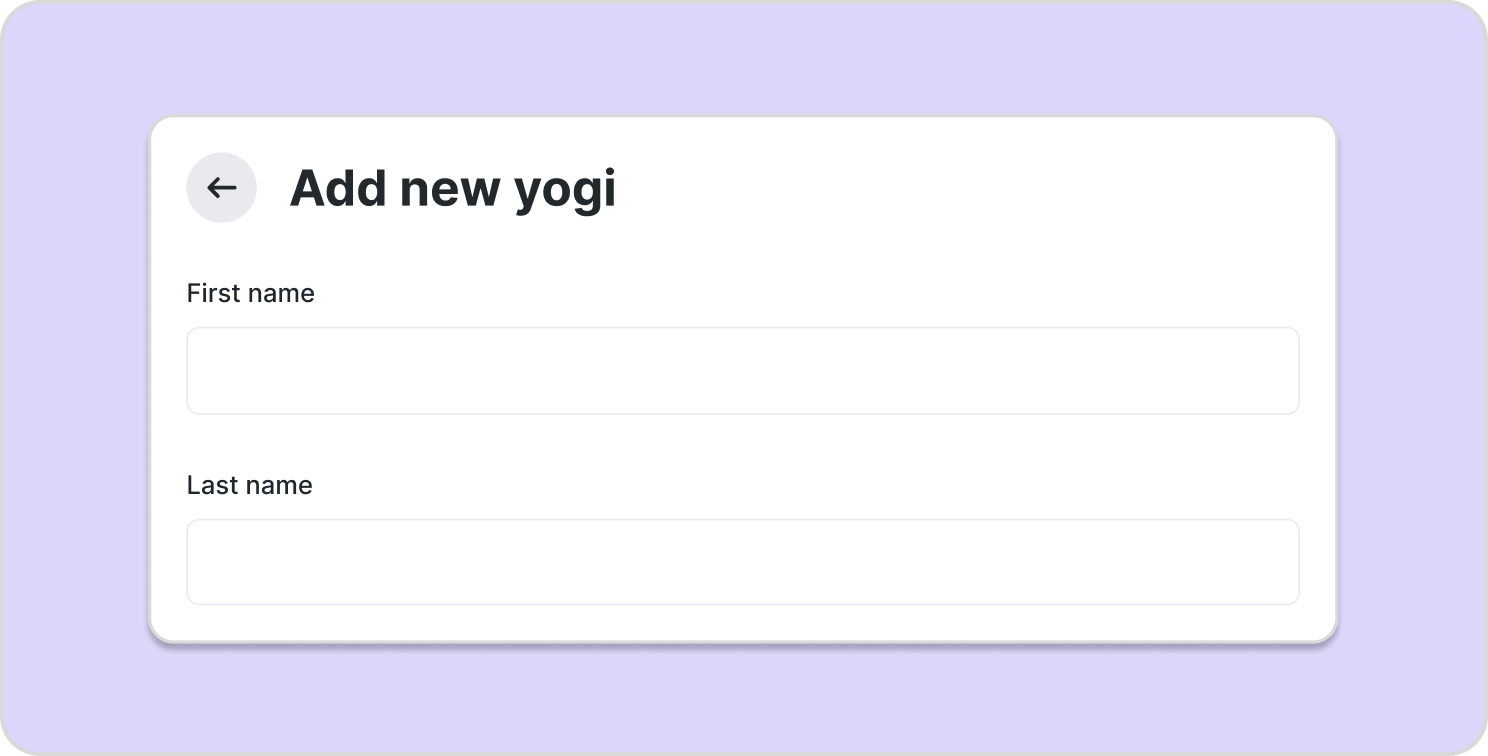Click the back arrow icon
The width and height of the screenshot is (1488, 756).
pyautogui.click(x=221, y=187)
